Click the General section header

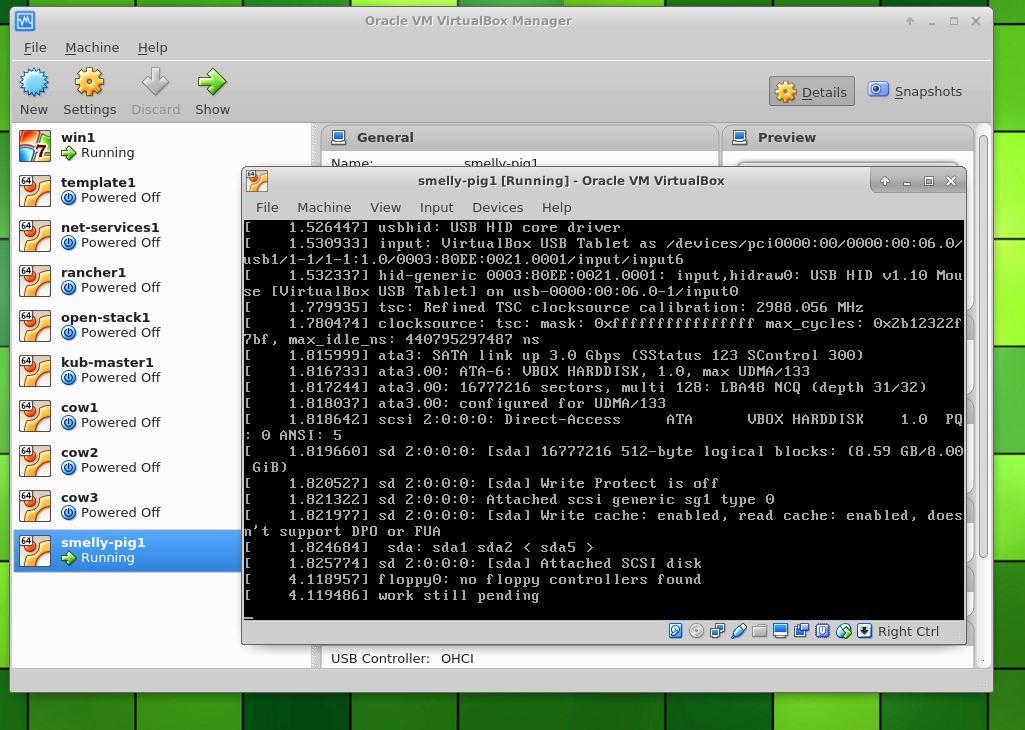[520, 137]
